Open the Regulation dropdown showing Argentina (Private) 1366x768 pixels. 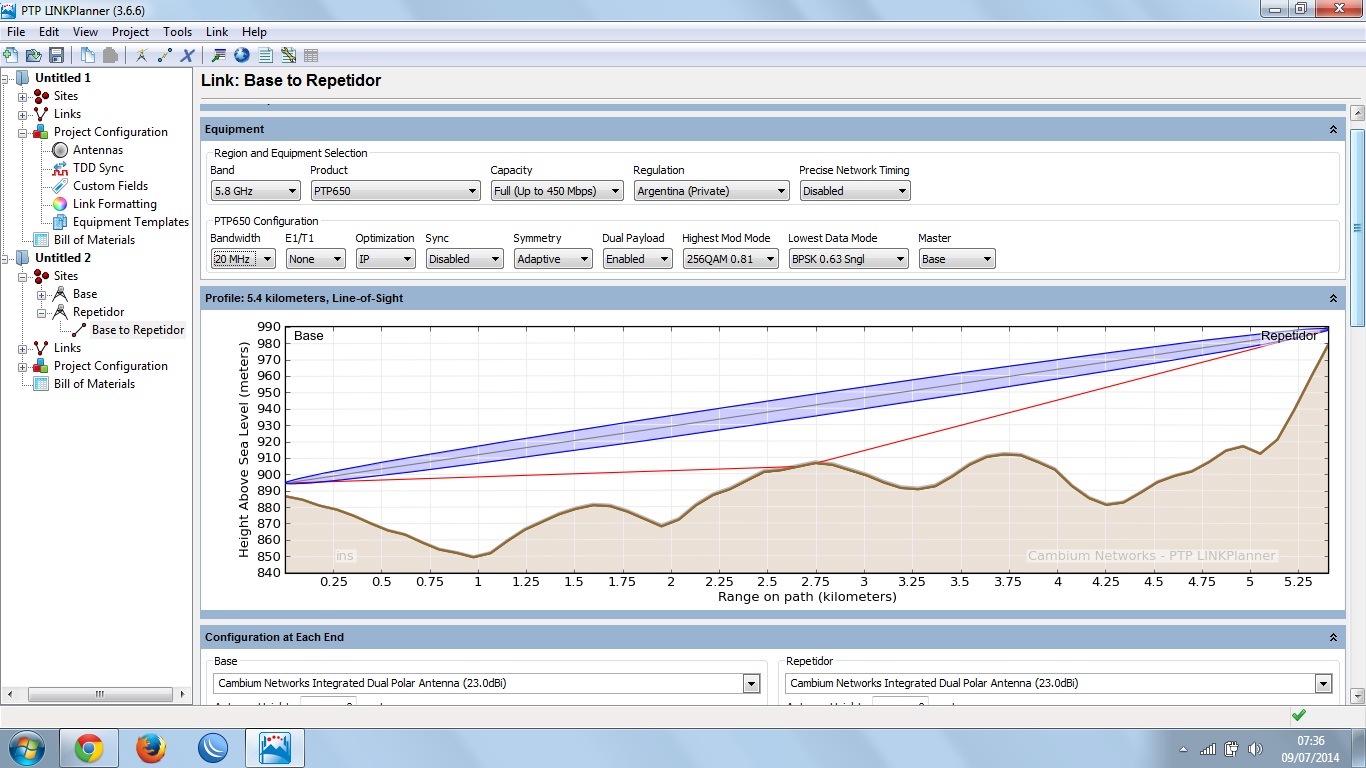click(x=711, y=191)
